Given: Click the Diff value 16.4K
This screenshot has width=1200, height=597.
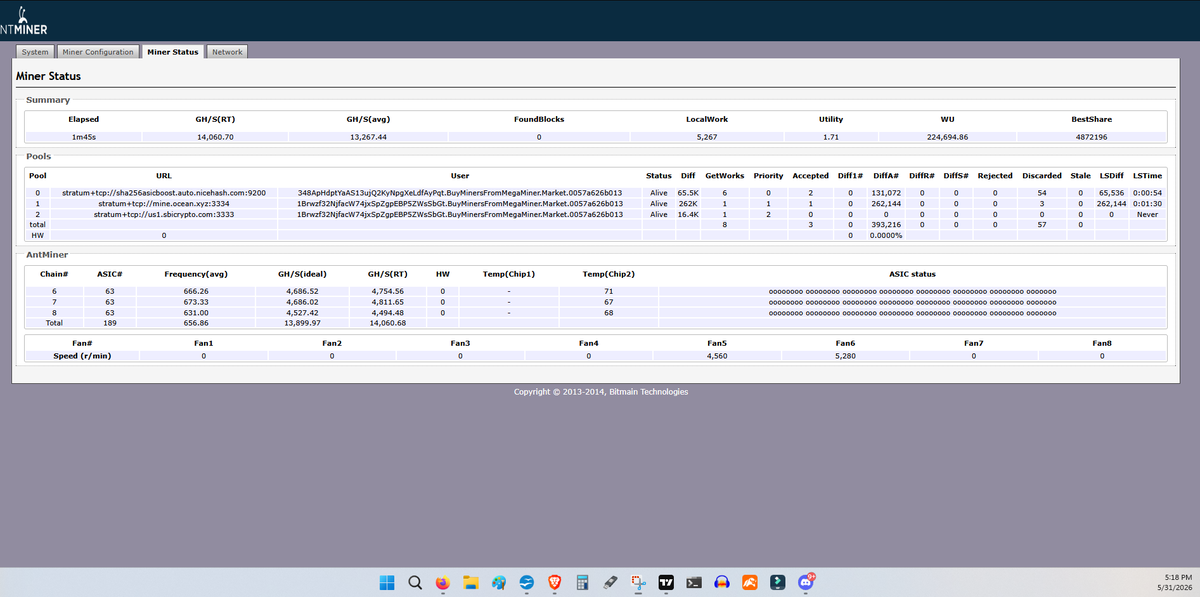Looking at the screenshot, I should 688,214.
